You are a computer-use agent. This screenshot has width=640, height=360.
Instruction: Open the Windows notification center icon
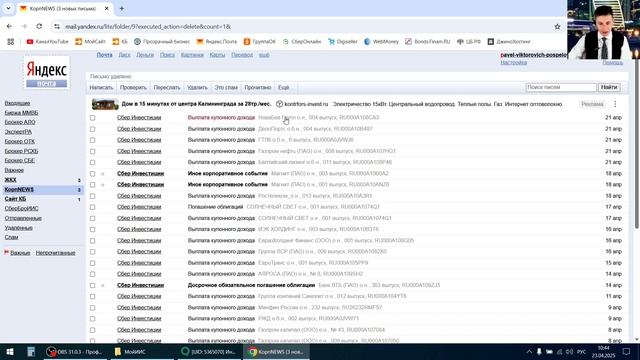(x=627, y=351)
